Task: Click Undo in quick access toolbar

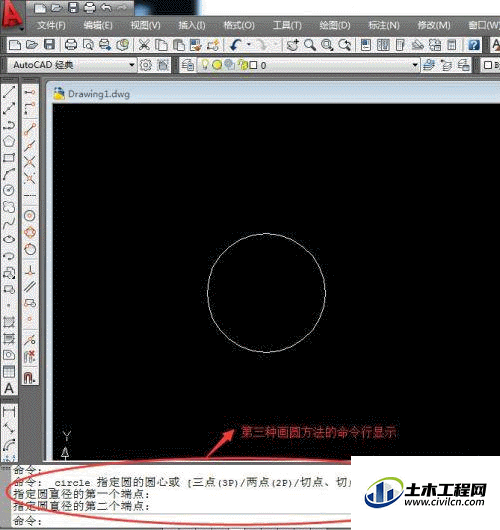Action: 106,7
